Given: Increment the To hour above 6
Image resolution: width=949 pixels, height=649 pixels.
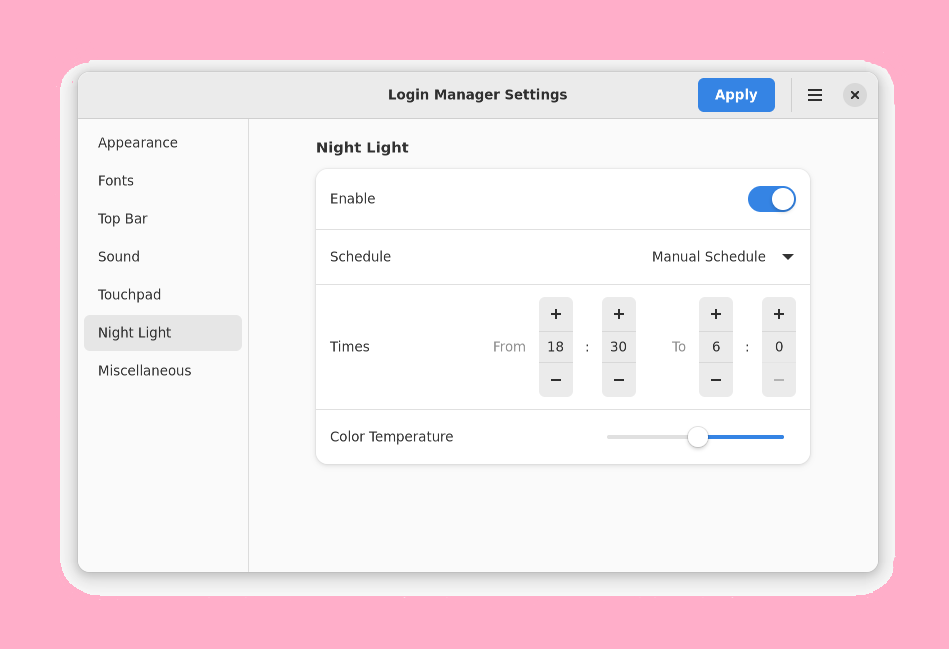Looking at the screenshot, I should tap(715, 313).
